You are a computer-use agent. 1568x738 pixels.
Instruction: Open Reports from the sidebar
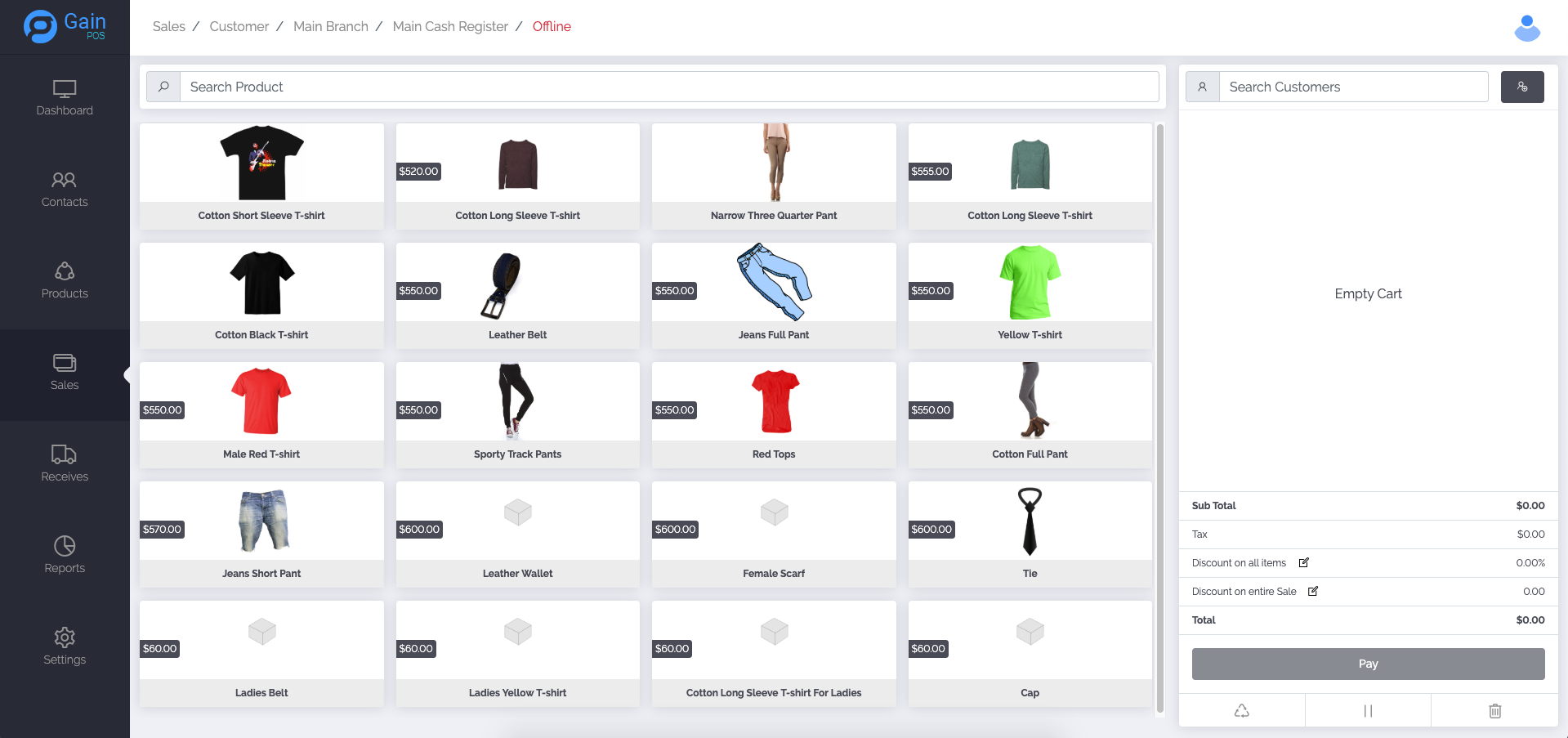[x=65, y=556]
